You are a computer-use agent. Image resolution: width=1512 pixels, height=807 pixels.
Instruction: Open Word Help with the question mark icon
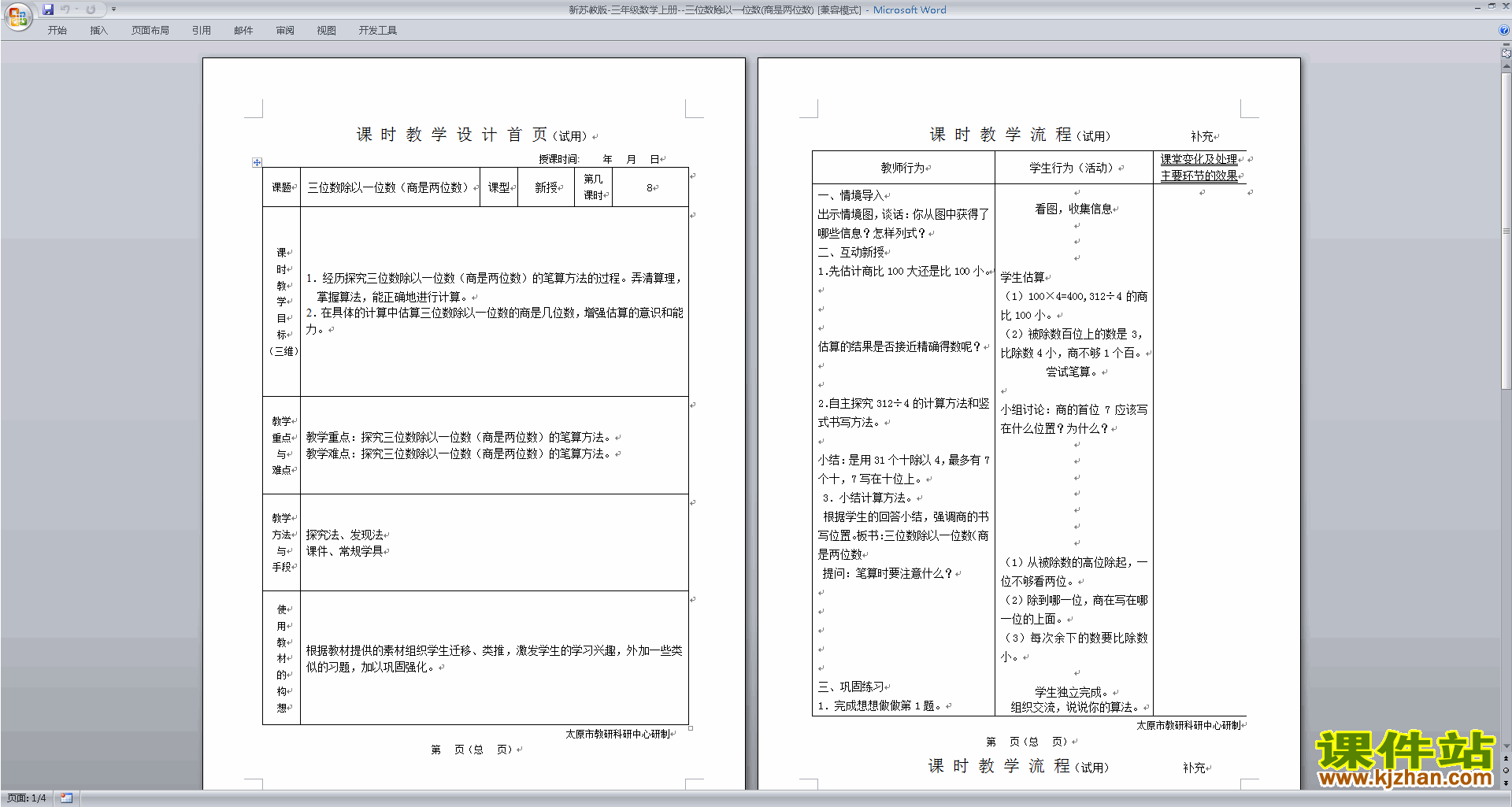click(x=1504, y=30)
